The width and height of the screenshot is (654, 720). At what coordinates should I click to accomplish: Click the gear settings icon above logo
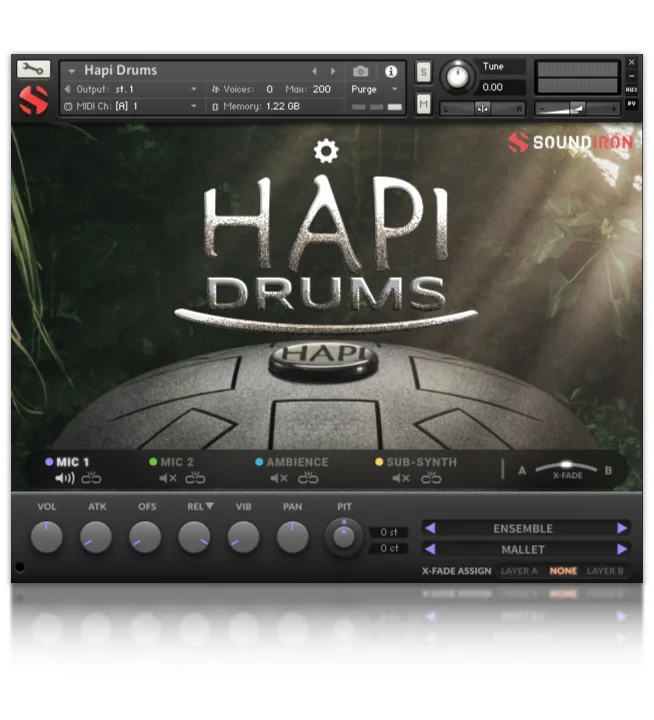pyautogui.click(x=326, y=151)
